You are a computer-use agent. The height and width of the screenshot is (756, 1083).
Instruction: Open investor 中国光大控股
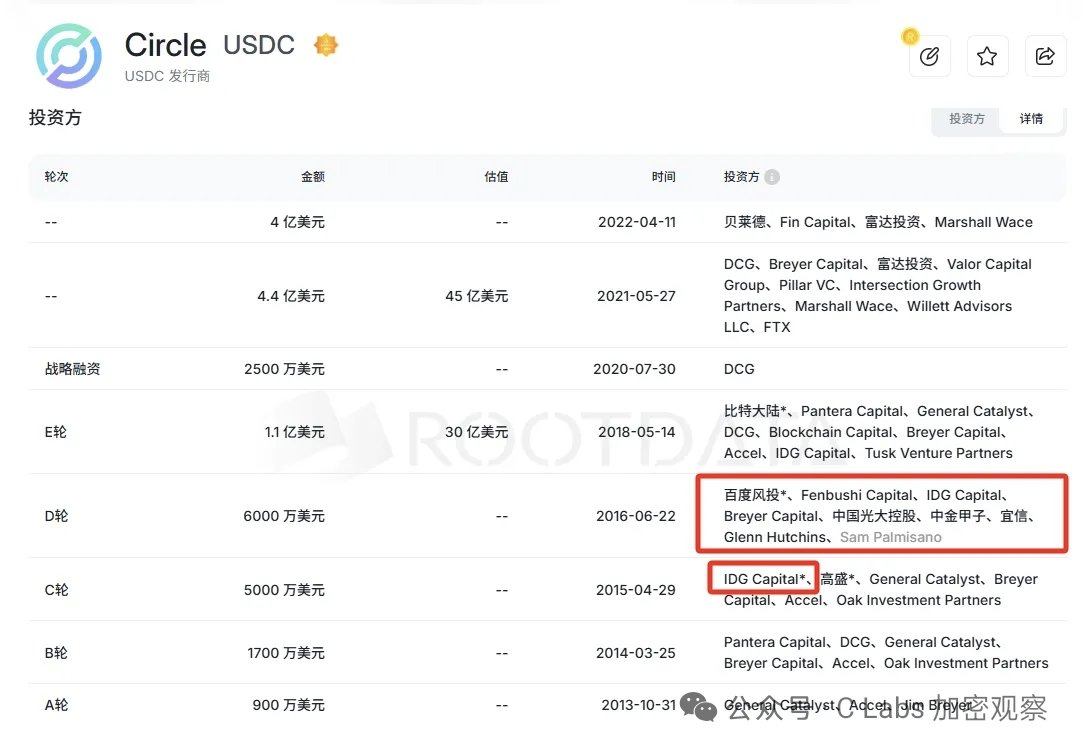[874, 516]
